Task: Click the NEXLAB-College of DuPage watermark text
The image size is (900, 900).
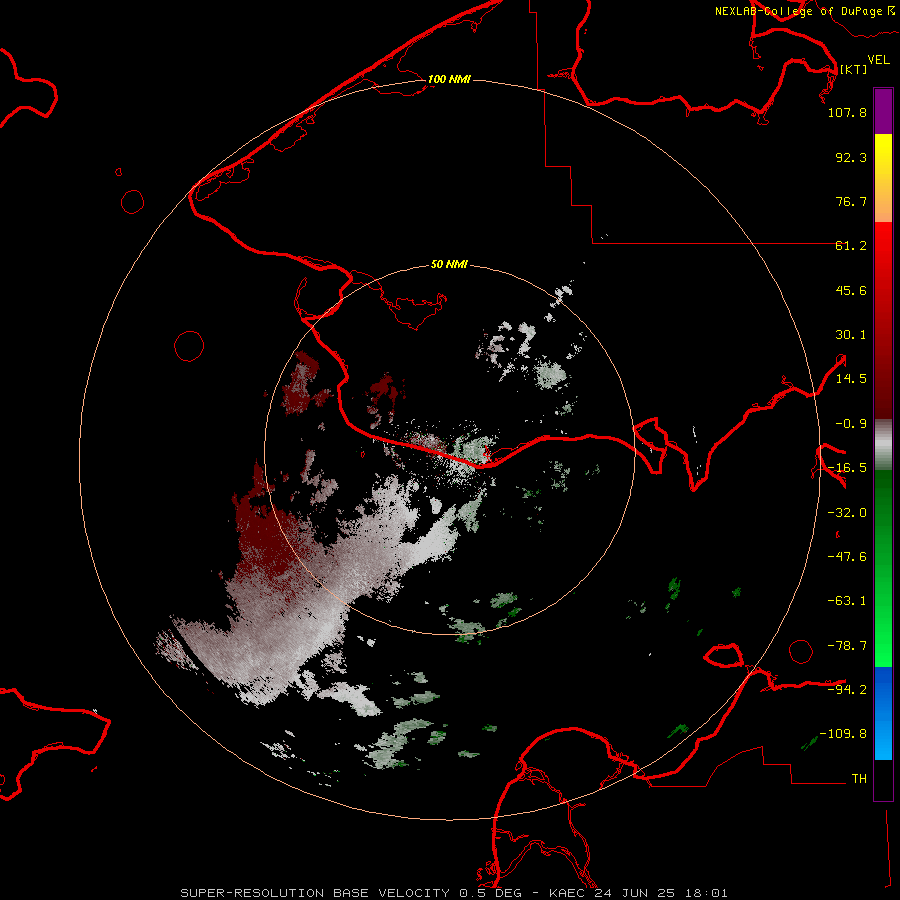Action: point(805,11)
